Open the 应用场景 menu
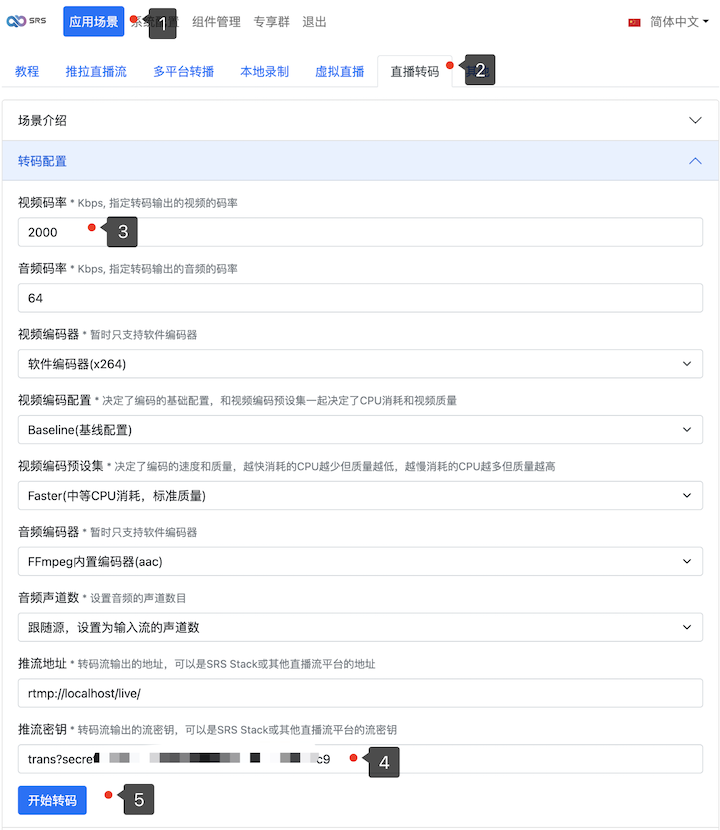The height and width of the screenshot is (830, 720). tap(93, 22)
